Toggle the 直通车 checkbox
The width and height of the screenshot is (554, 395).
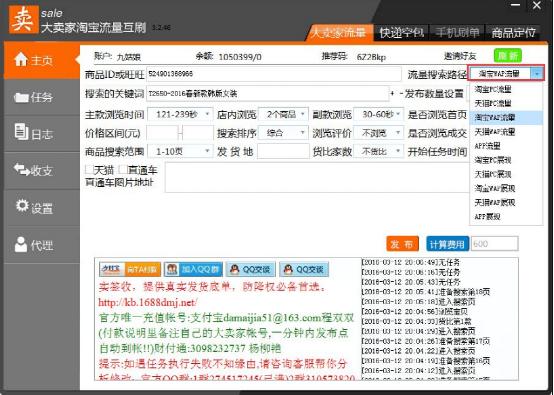123,170
